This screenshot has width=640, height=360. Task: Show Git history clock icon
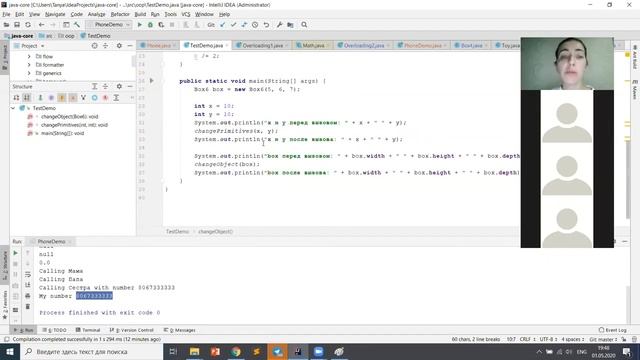(x=255, y=25)
